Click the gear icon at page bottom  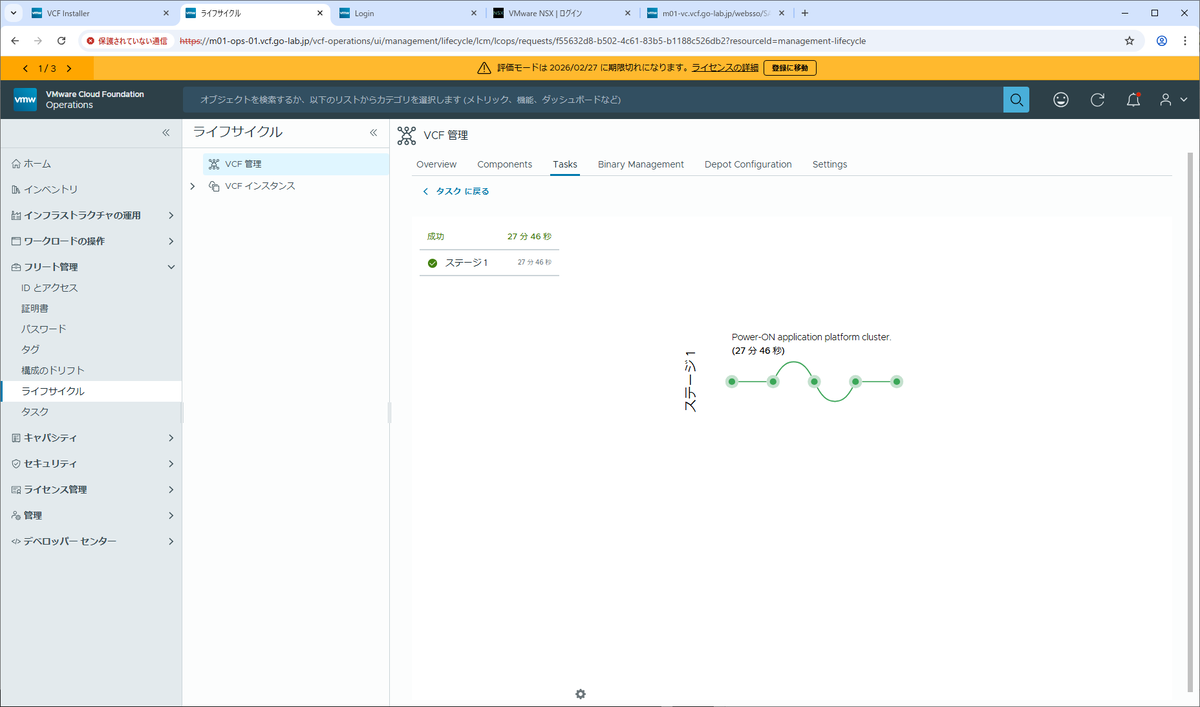pos(580,694)
